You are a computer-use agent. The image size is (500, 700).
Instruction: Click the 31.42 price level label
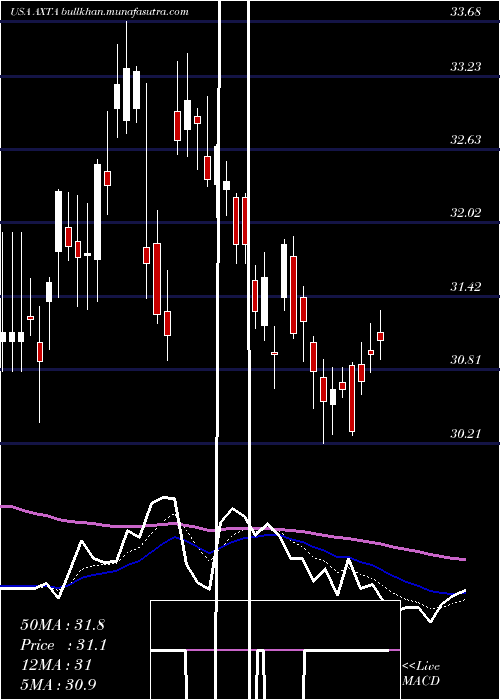(466, 287)
